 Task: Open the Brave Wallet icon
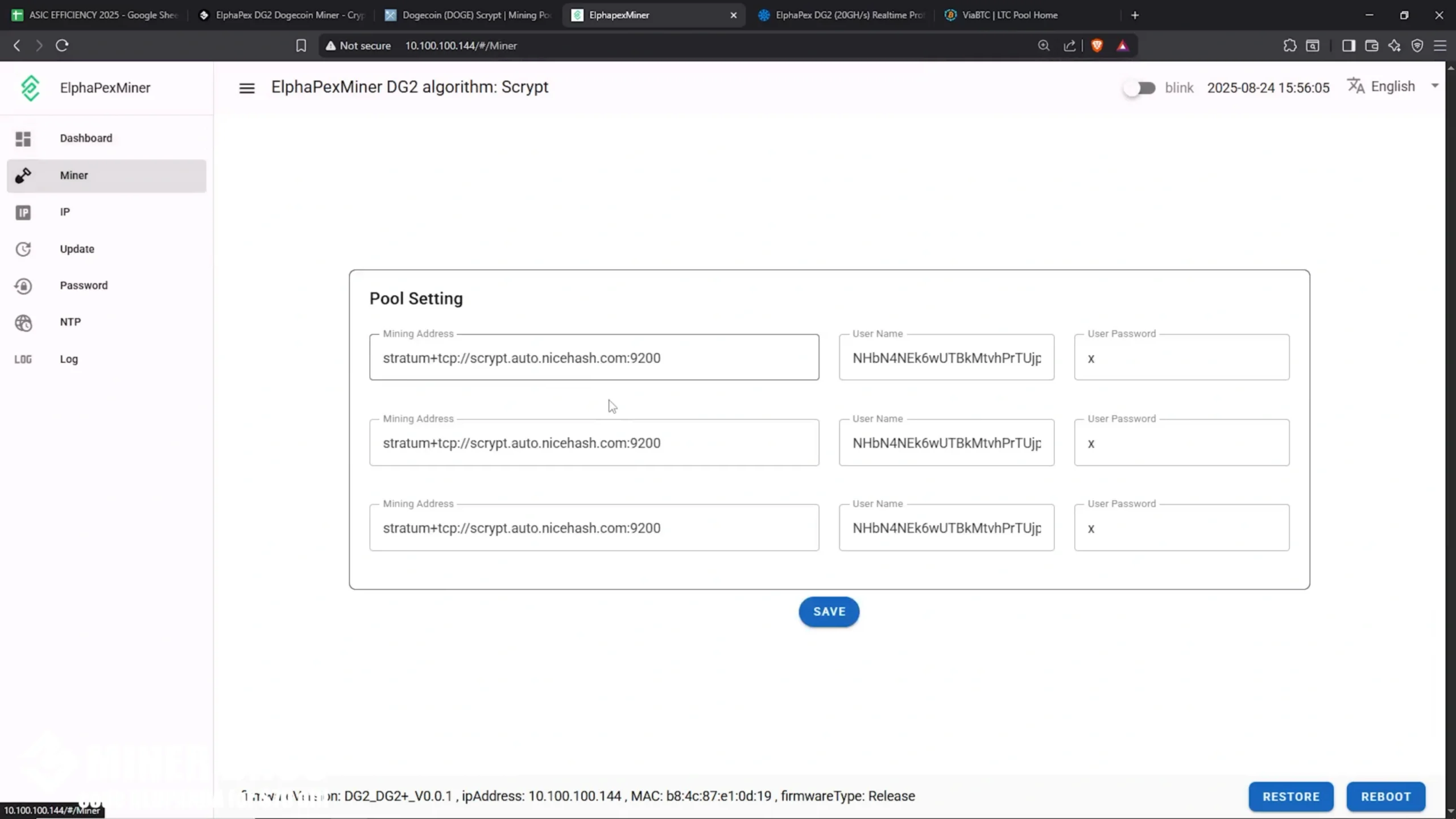[x=1371, y=45]
